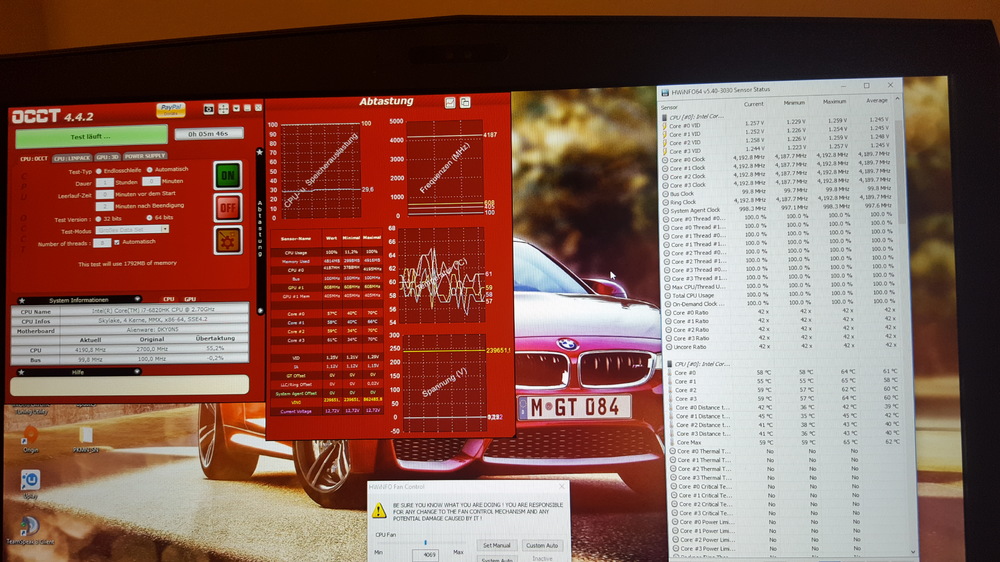
Task: Click the camera screenshot icon in OCCT header
Action: (x=208, y=108)
